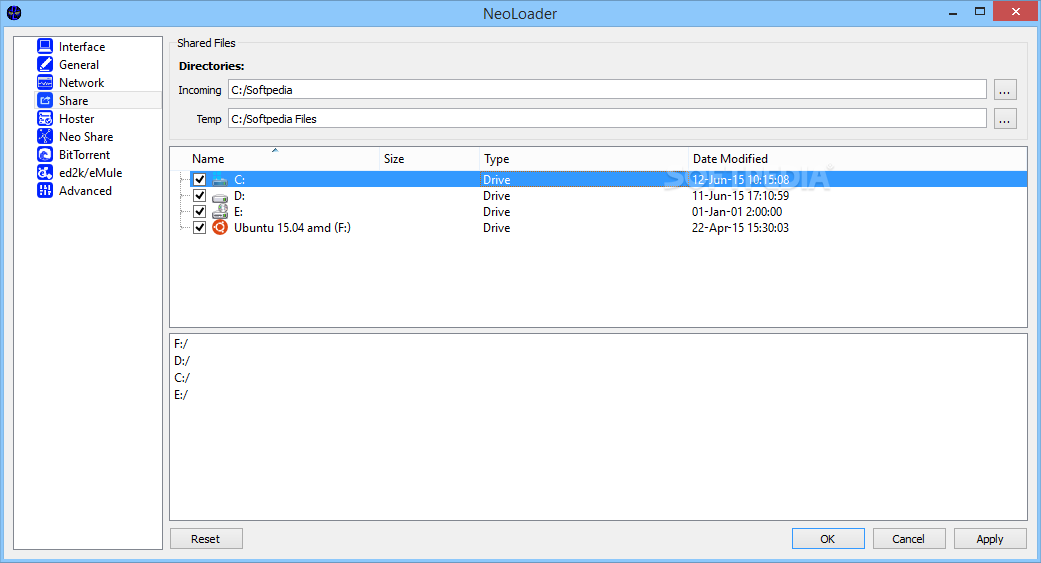
Task: Click the E: drive icon
Action: [x=220, y=212]
